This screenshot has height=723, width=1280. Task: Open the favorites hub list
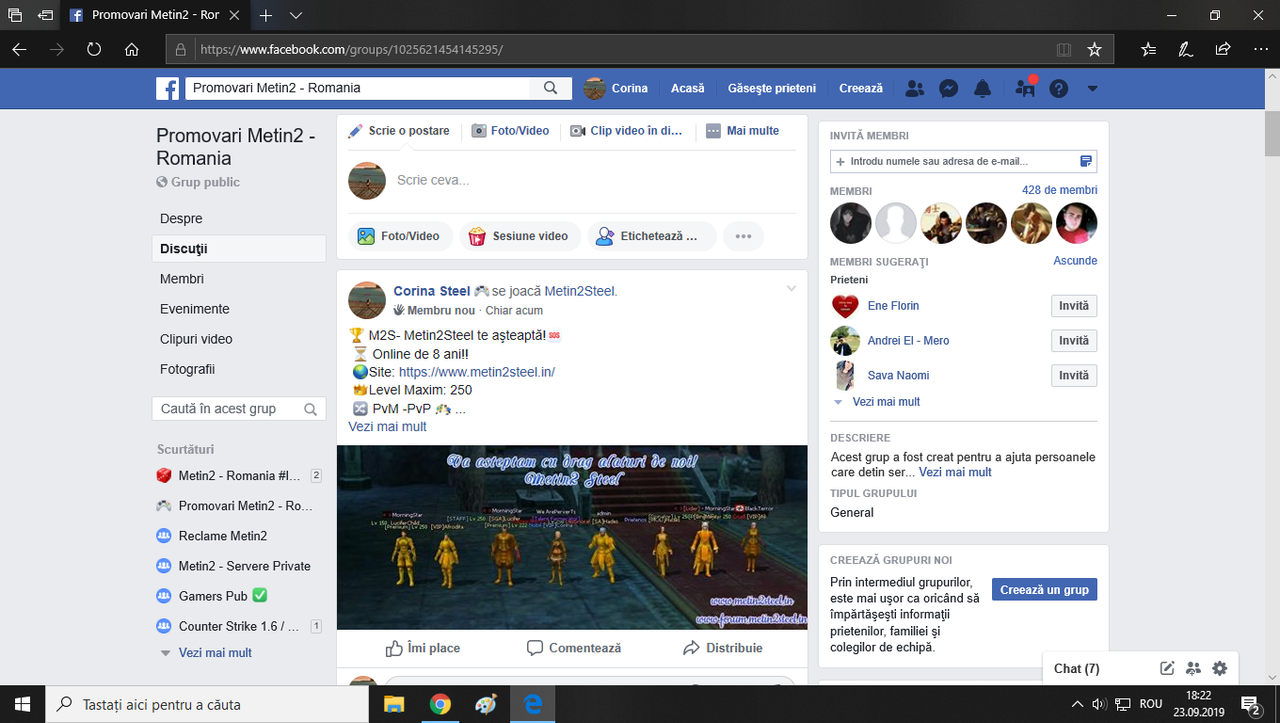1148,49
